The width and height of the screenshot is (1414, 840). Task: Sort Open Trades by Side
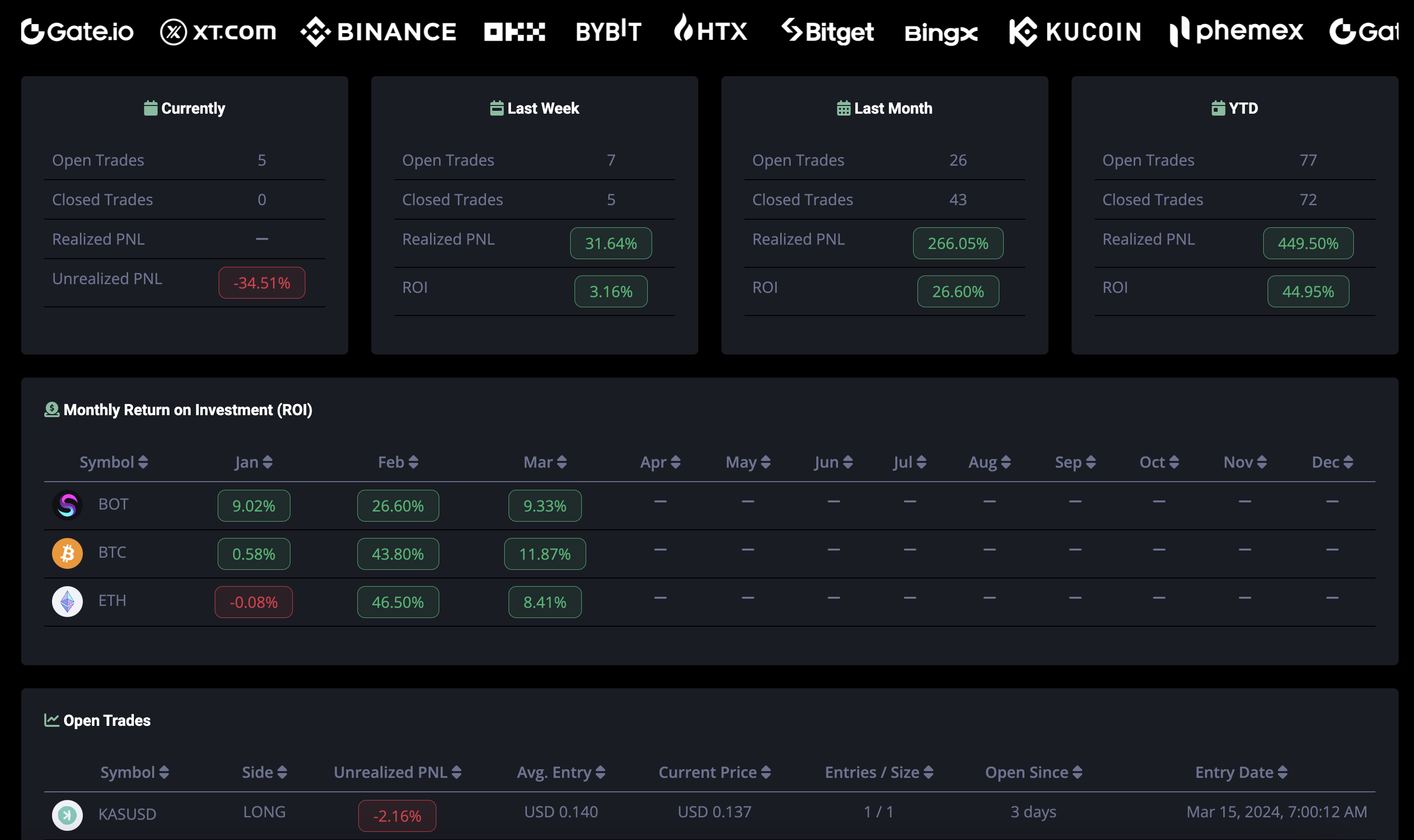coord(264,772)
